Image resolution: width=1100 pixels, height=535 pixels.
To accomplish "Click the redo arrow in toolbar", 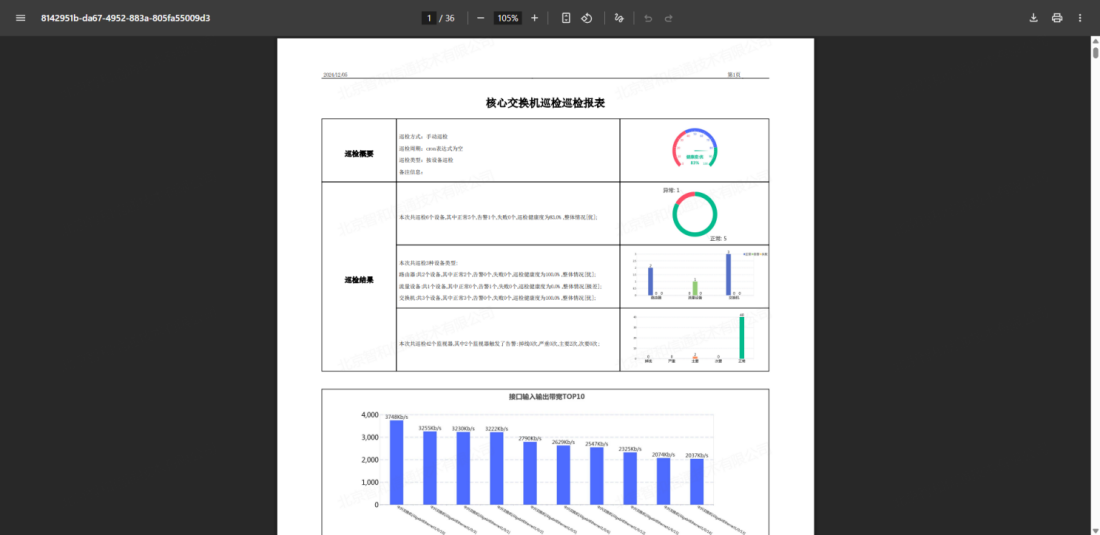I will tap(669, 18).
